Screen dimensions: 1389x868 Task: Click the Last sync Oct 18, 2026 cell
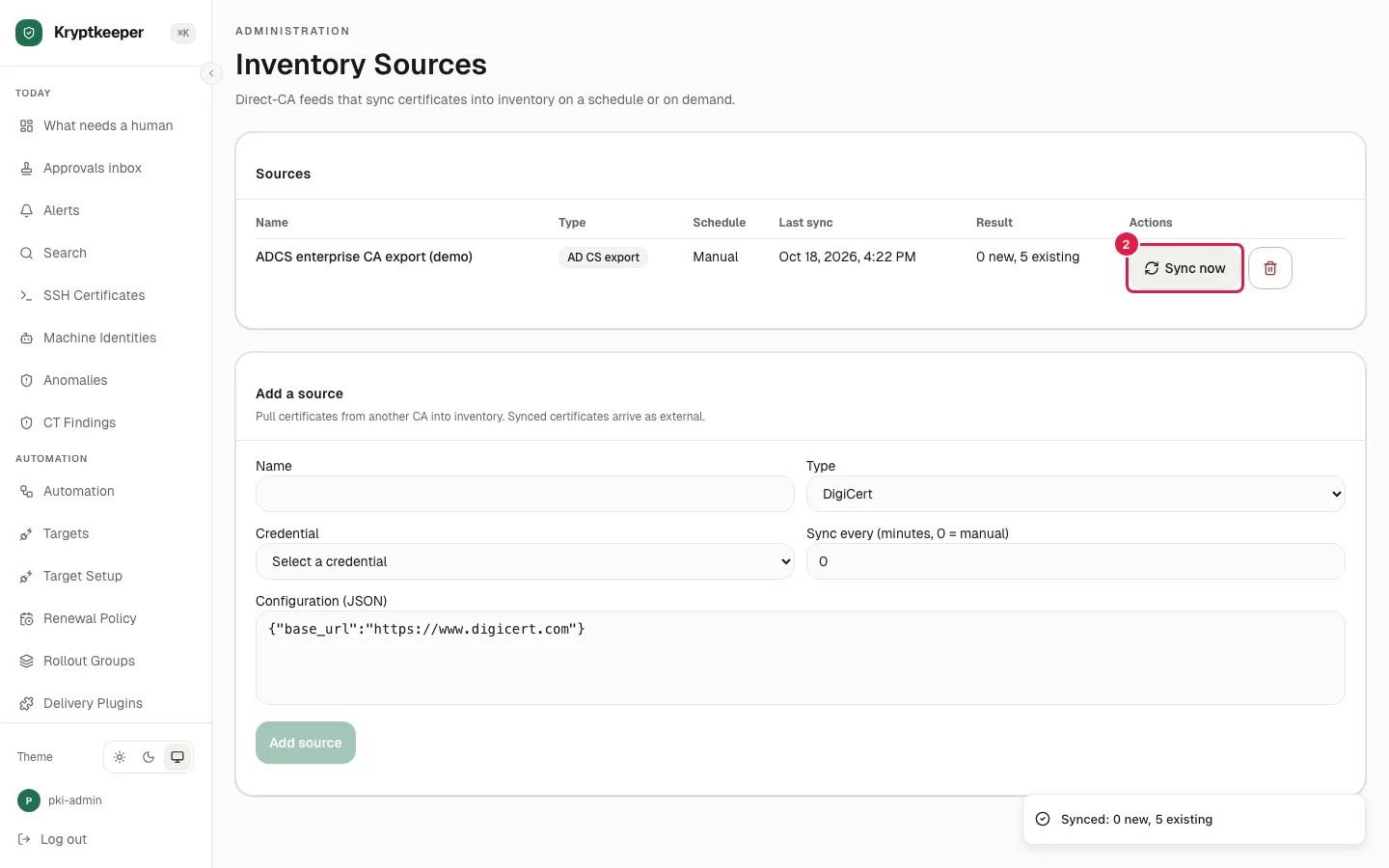click(x=847, y=257)
